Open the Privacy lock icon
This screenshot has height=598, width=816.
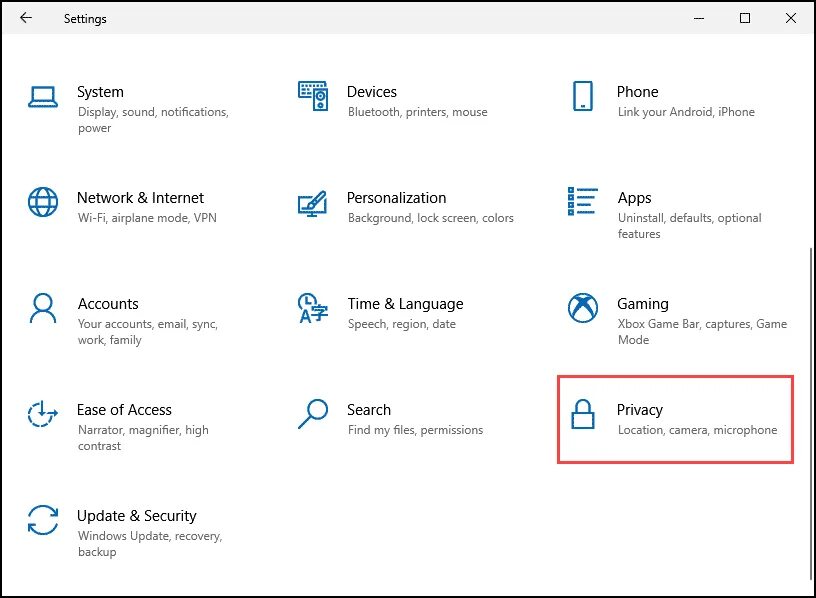[583, 414]
